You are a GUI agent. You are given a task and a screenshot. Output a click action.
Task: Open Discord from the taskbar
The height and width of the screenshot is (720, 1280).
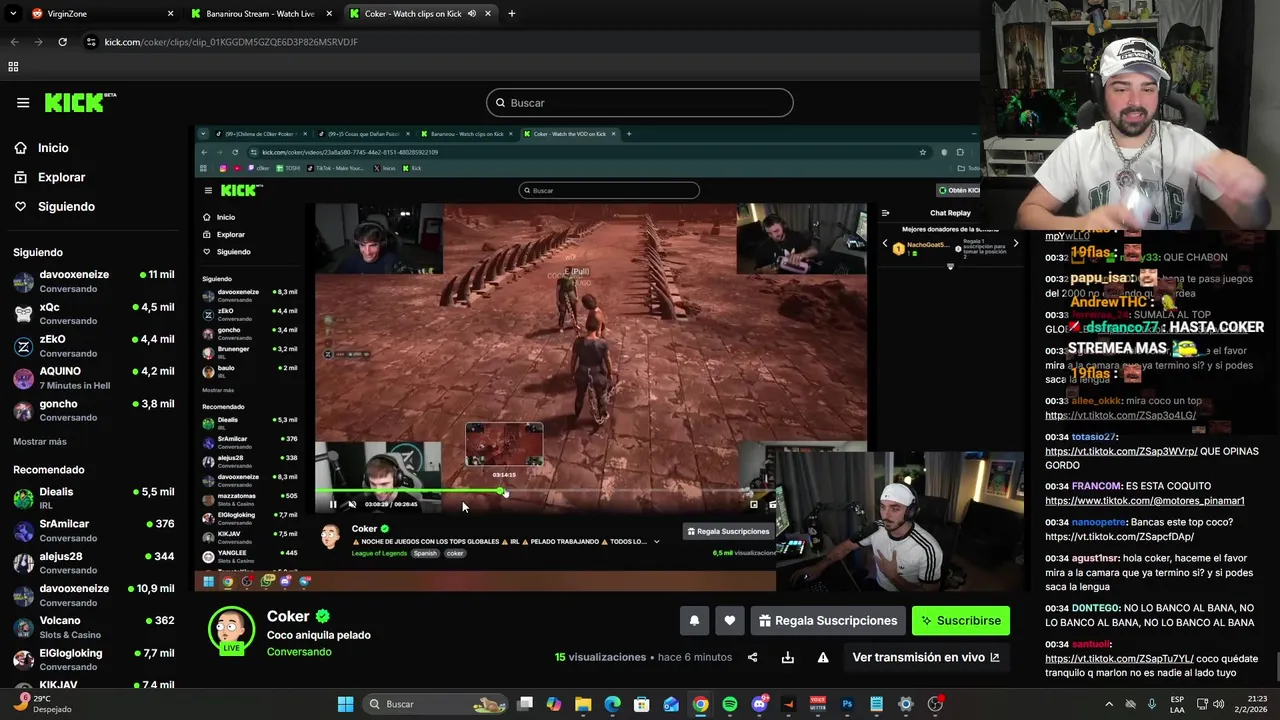(x=759, y=704)
